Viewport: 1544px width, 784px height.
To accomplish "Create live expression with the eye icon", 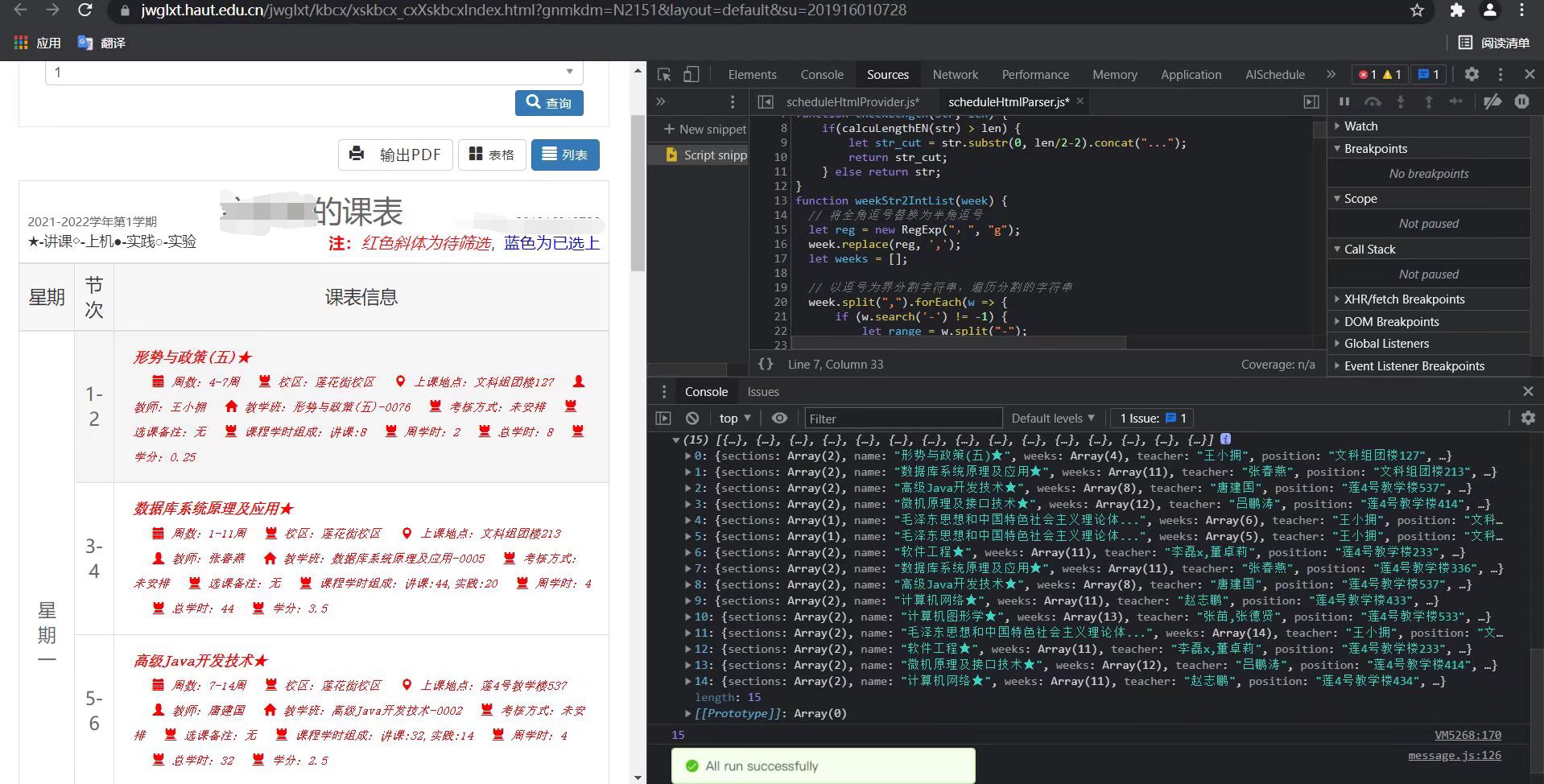I will 779,419.
